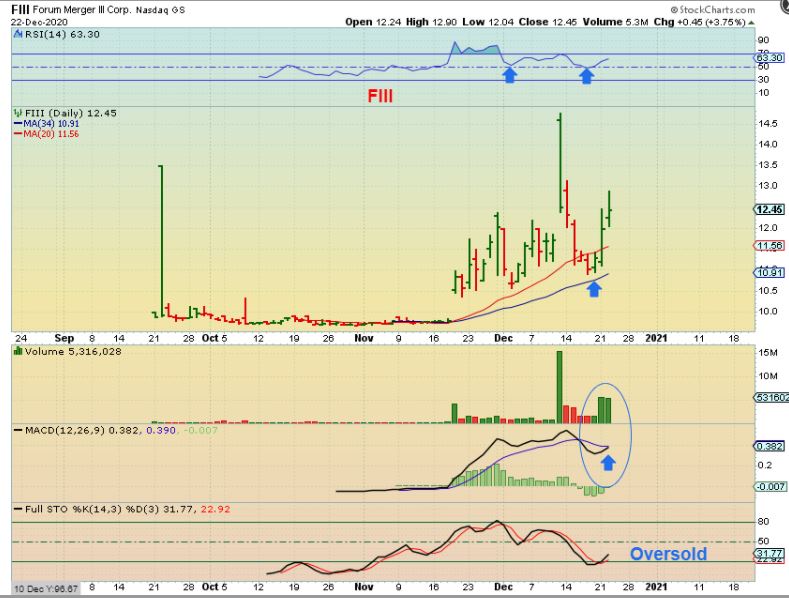Click the Sep label on the date axis

[64, 338]
